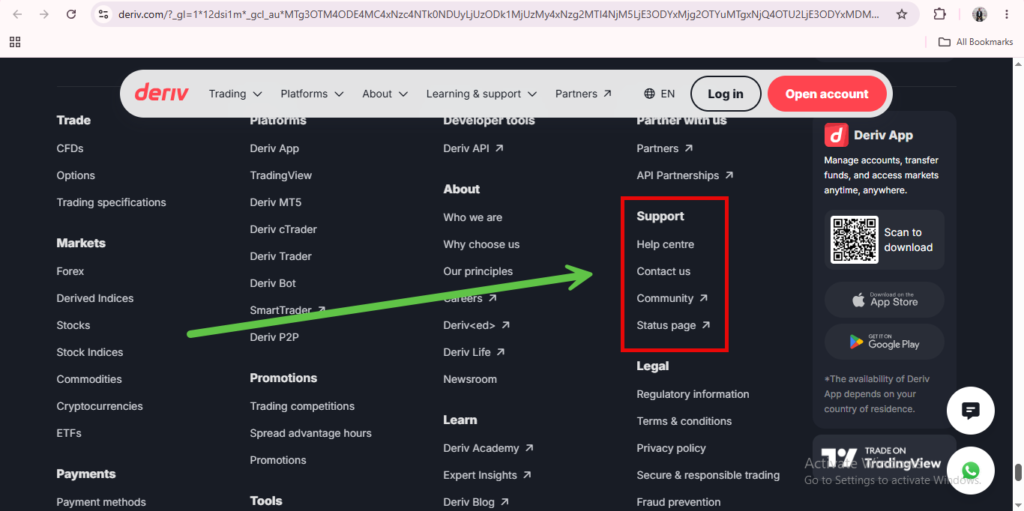The image size is (1024, 511).
Task: Open the Deriv Bot link
Action: (x=272, y=283)
